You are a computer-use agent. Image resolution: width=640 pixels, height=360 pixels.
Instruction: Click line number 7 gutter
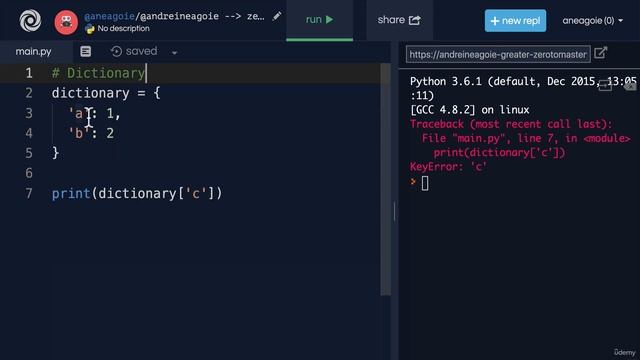point(29,193)
